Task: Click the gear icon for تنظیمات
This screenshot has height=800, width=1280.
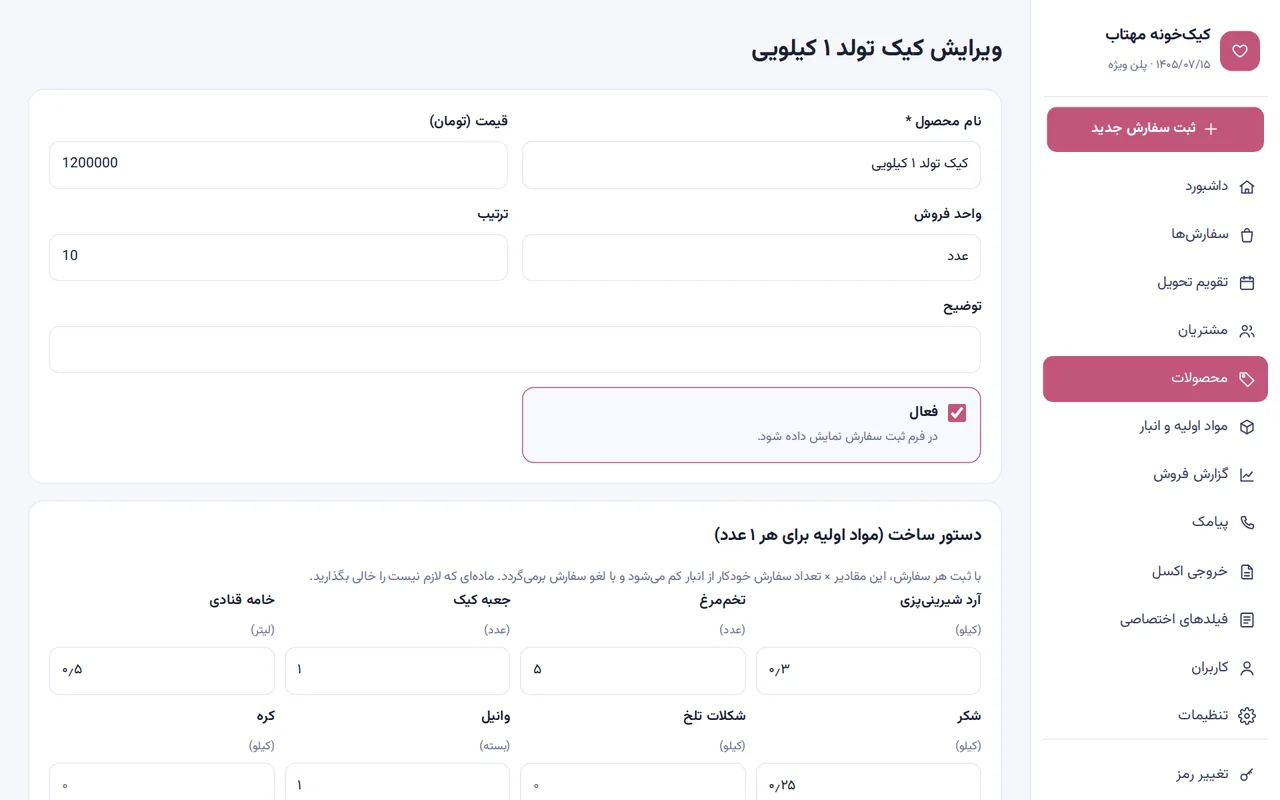Action: (1247, 716)
